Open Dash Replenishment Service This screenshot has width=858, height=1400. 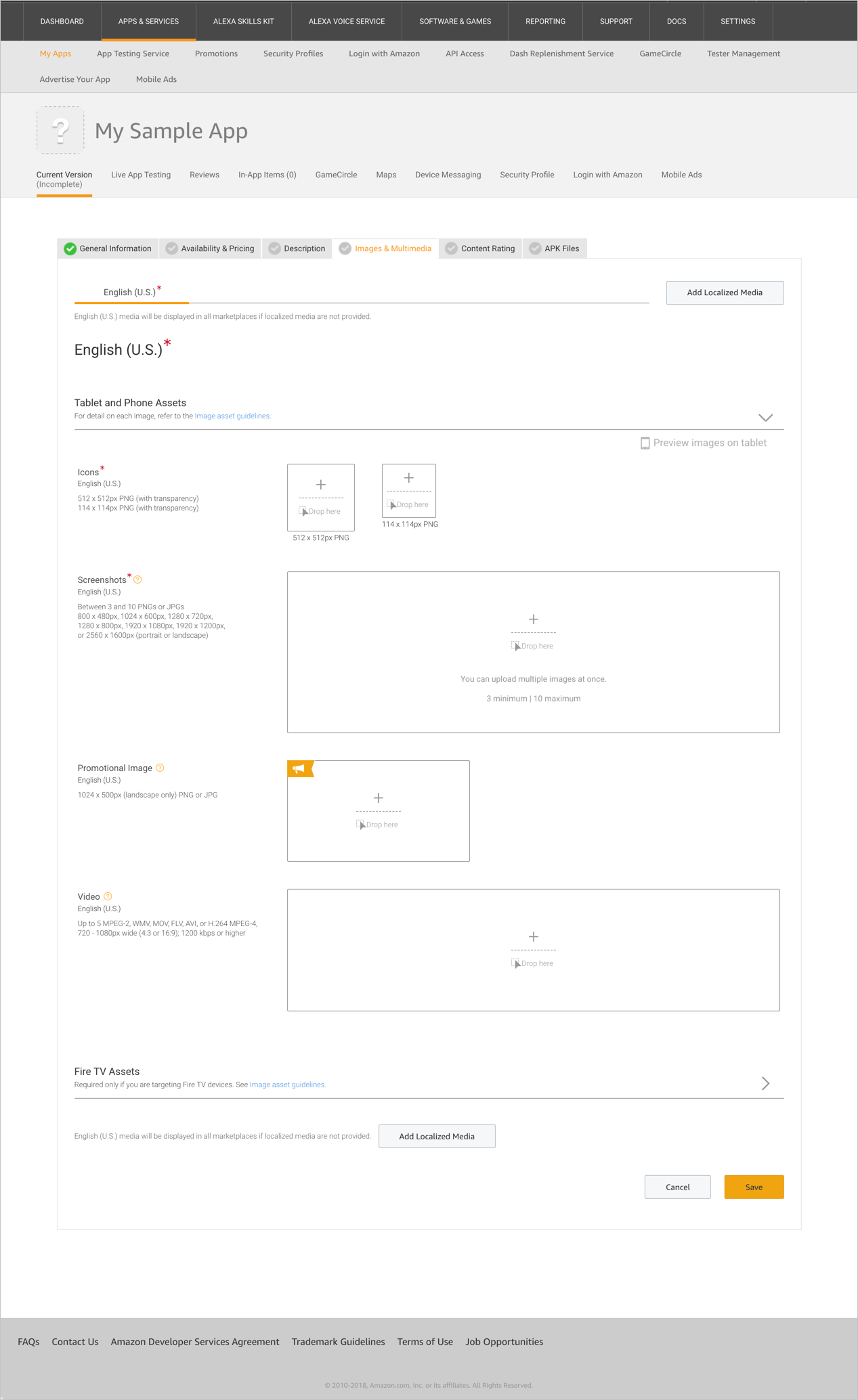point(561,53)
